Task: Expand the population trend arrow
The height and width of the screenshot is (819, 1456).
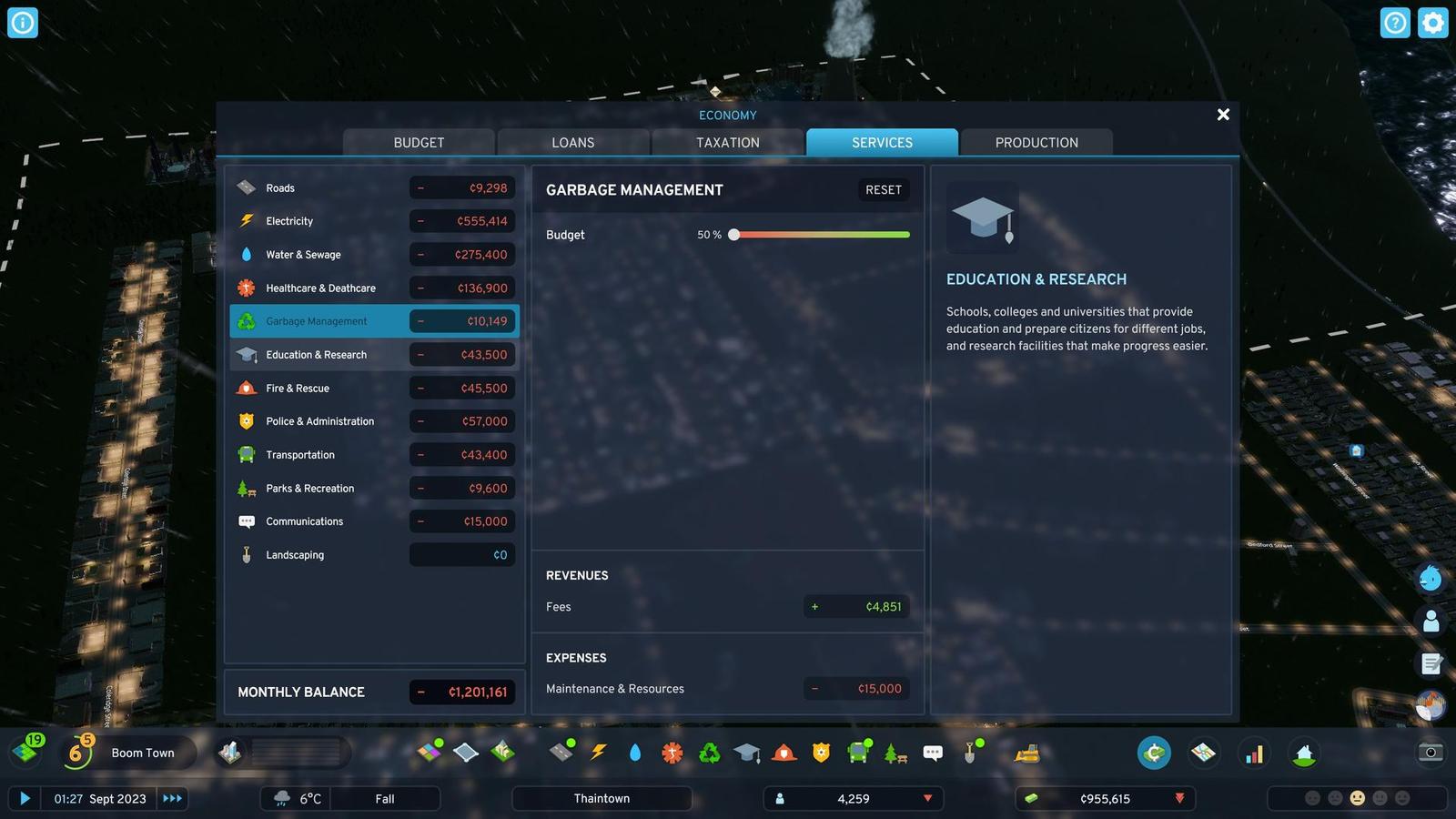Action: tap(927, 798)
